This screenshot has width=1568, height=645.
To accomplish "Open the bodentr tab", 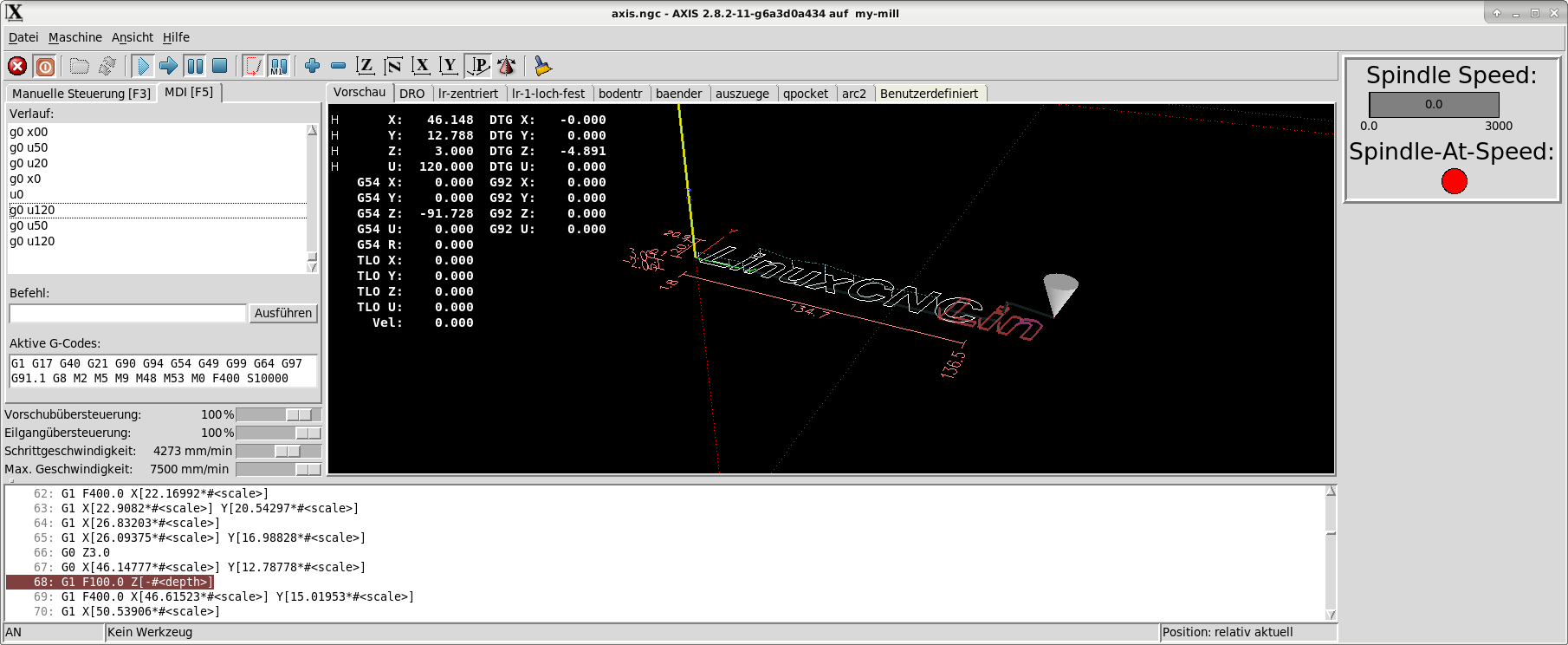I will (620, 94).
